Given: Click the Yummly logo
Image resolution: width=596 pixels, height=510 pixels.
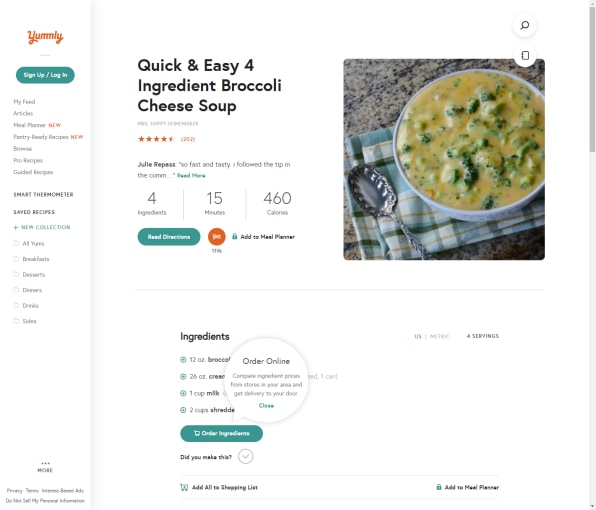Looking at the screenshot, I should [x=45, y=37].
